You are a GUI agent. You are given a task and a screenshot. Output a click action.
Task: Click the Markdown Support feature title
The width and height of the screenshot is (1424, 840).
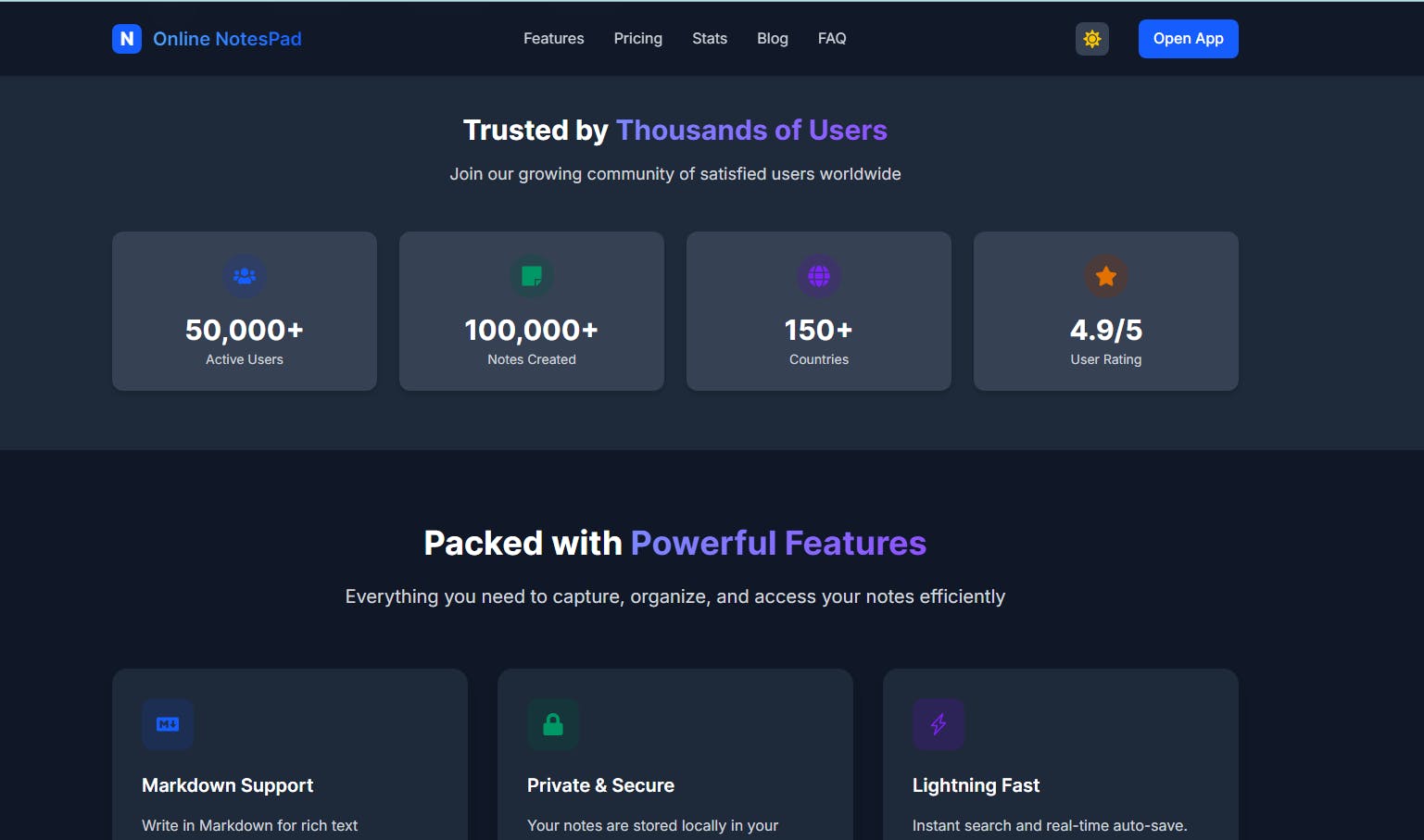click(x=228, y=785)
